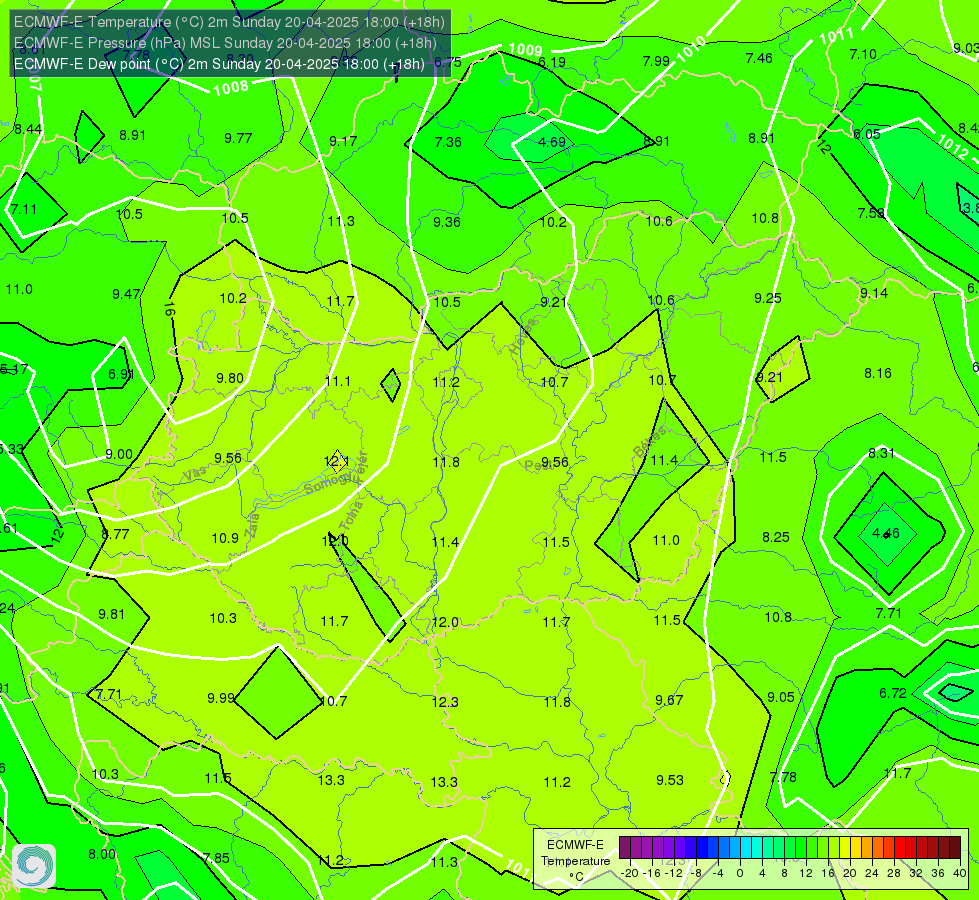Click the purple -20 swatch in legend

(x=625, y=848)
